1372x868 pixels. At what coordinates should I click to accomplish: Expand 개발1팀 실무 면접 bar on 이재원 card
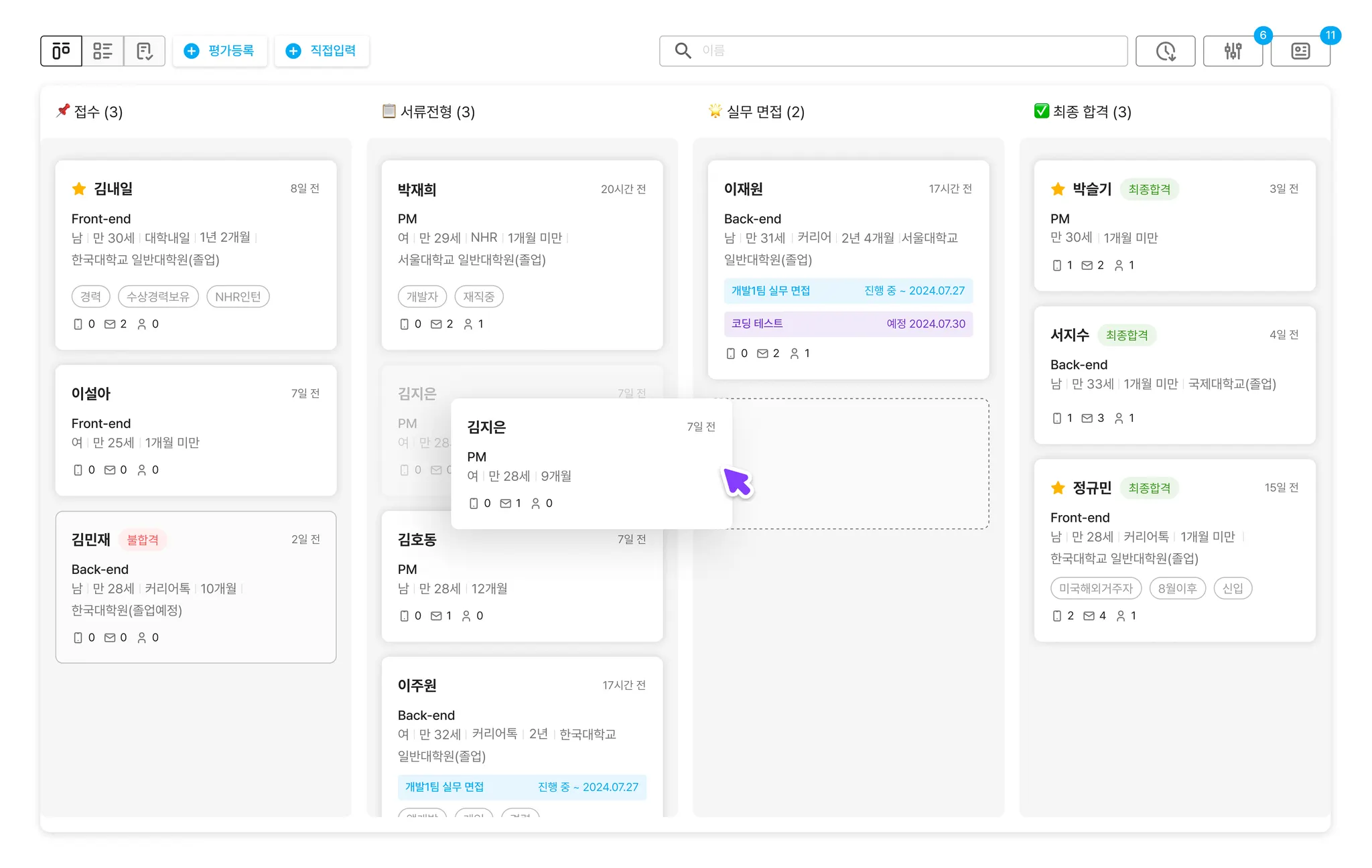pyautogui.click(x=848, y=291)
